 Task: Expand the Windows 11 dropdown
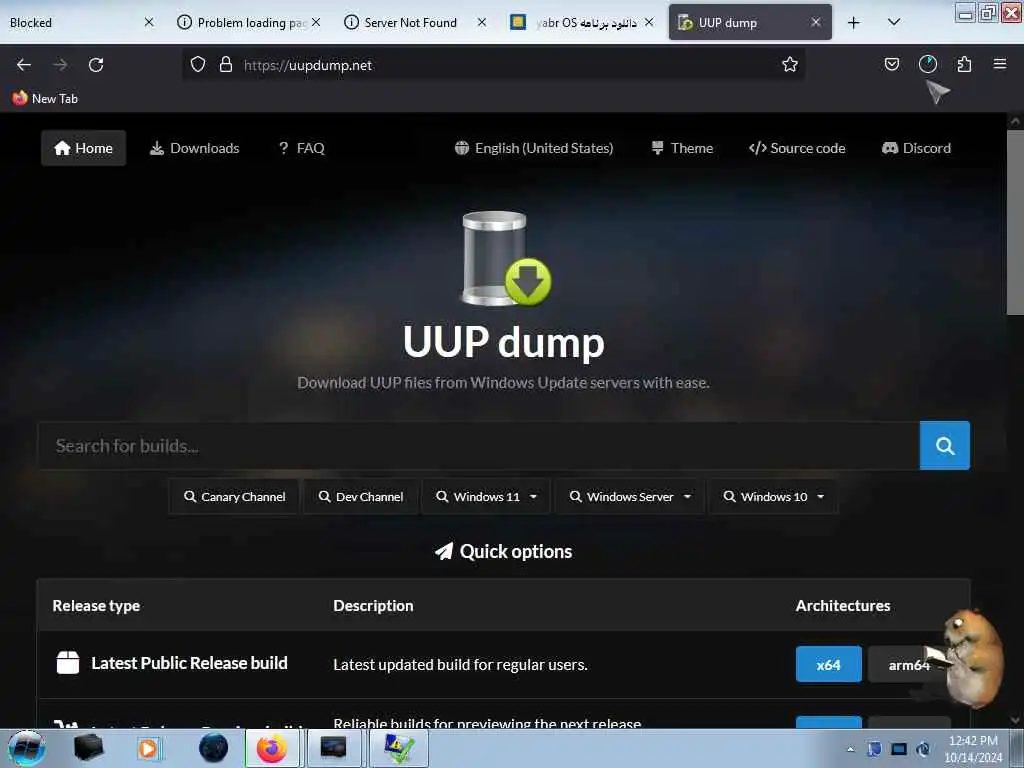(x=487, y=497)
